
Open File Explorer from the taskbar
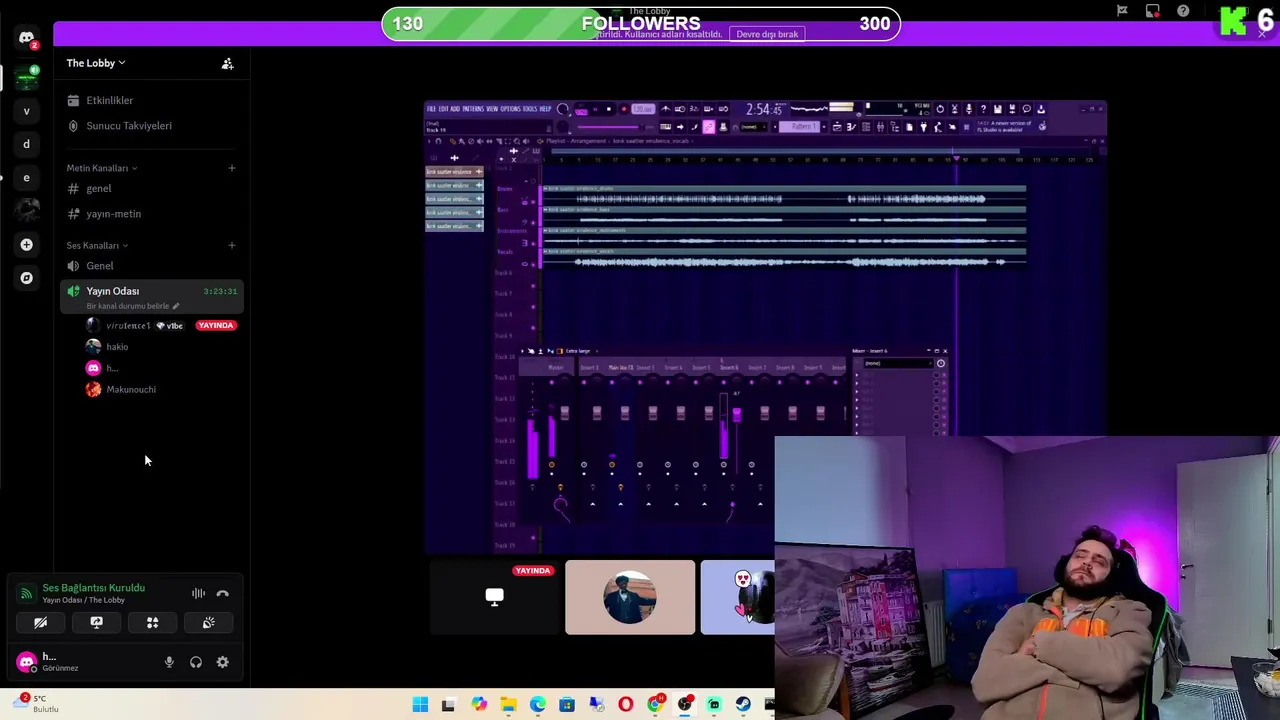click(x=508, y=705)
